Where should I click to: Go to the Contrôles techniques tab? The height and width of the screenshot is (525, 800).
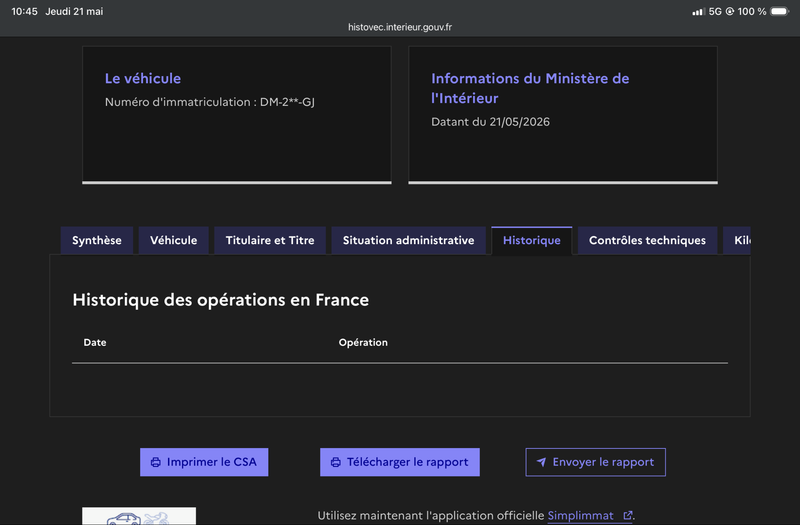coord(647,240)
